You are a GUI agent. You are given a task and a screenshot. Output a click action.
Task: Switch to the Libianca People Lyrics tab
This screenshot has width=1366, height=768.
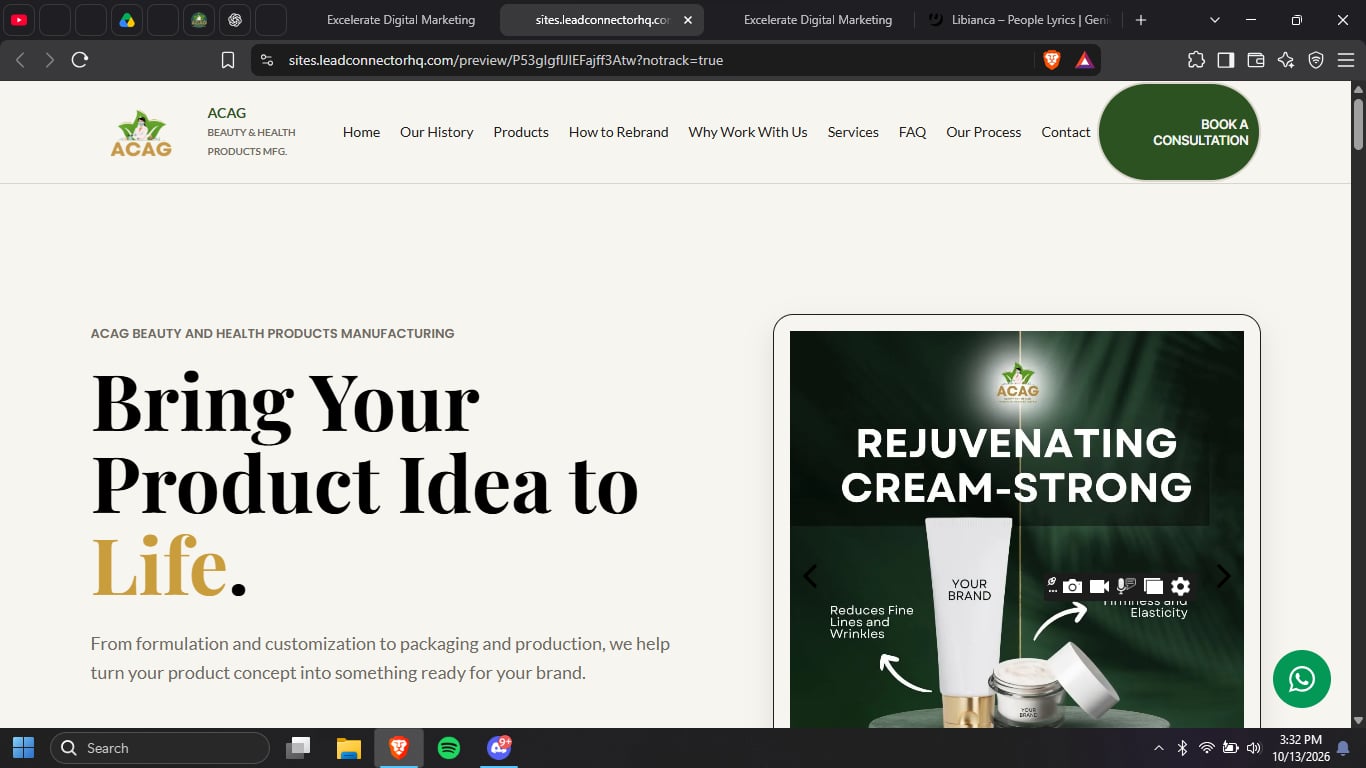tap(1022, 20)
